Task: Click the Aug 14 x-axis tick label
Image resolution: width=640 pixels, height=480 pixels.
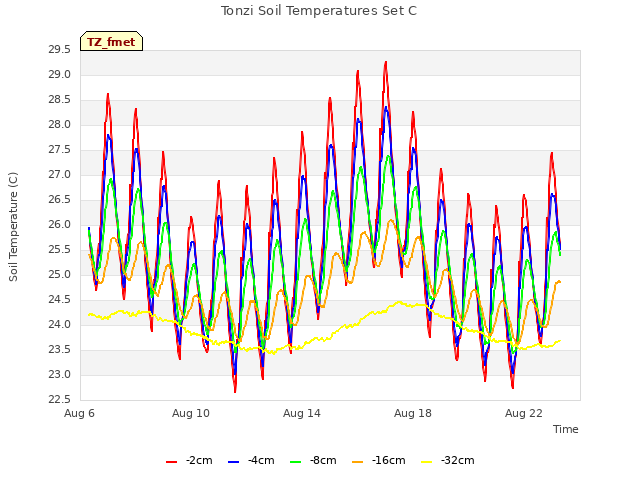Action: click(302, 413)
